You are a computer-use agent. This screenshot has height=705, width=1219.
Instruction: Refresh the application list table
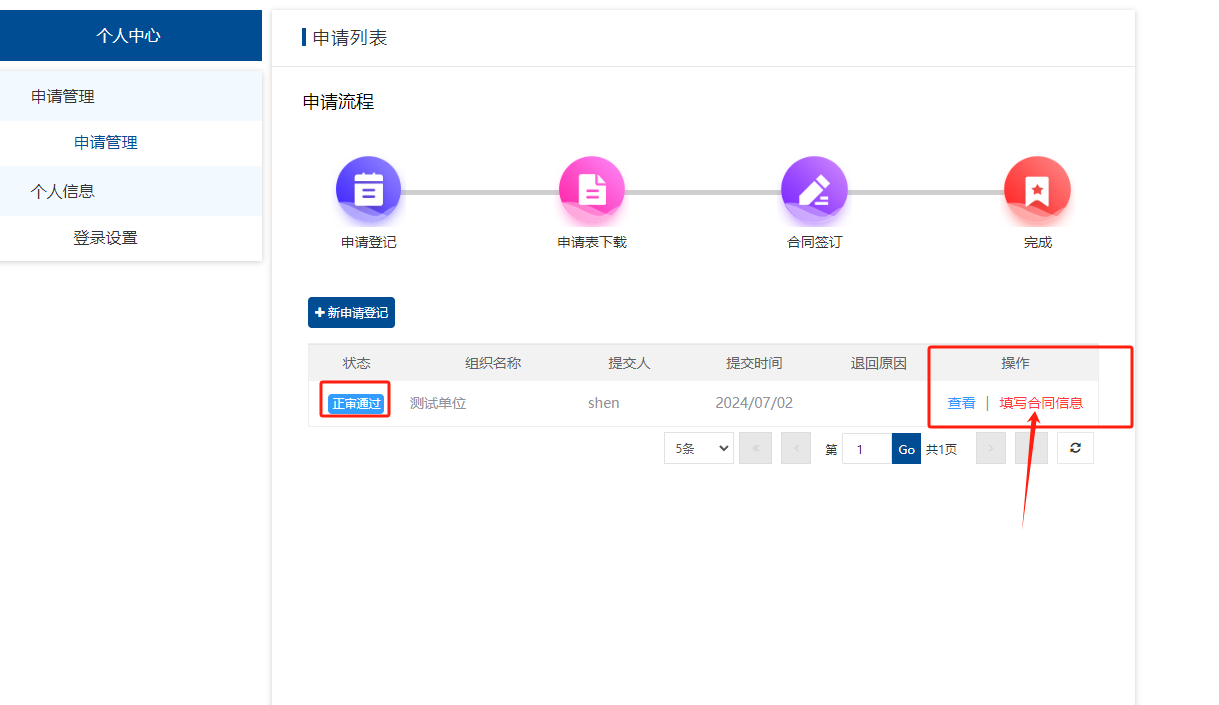(x=1075, y=448)
